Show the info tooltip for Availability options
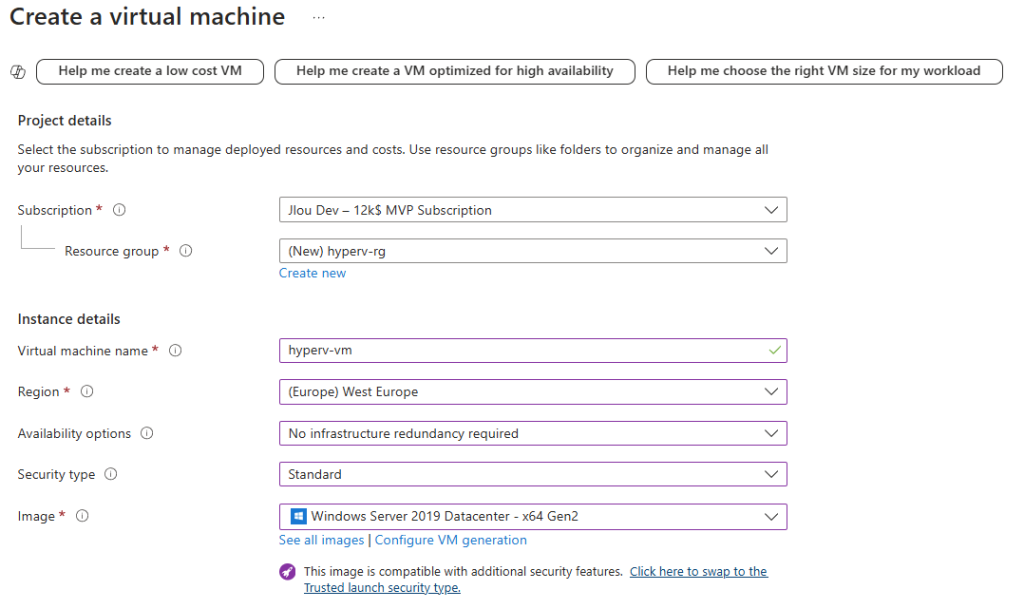 click(147, 433)
